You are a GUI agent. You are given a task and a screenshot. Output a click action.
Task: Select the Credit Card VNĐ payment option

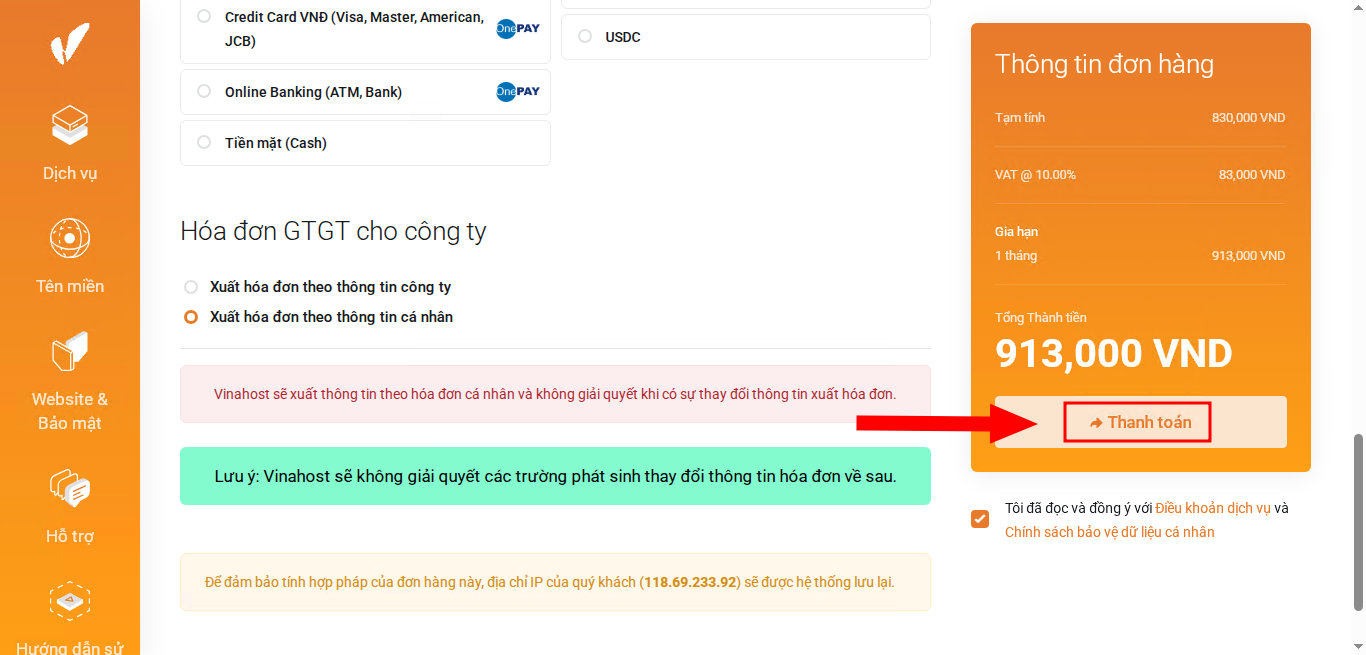pos(203,16)
